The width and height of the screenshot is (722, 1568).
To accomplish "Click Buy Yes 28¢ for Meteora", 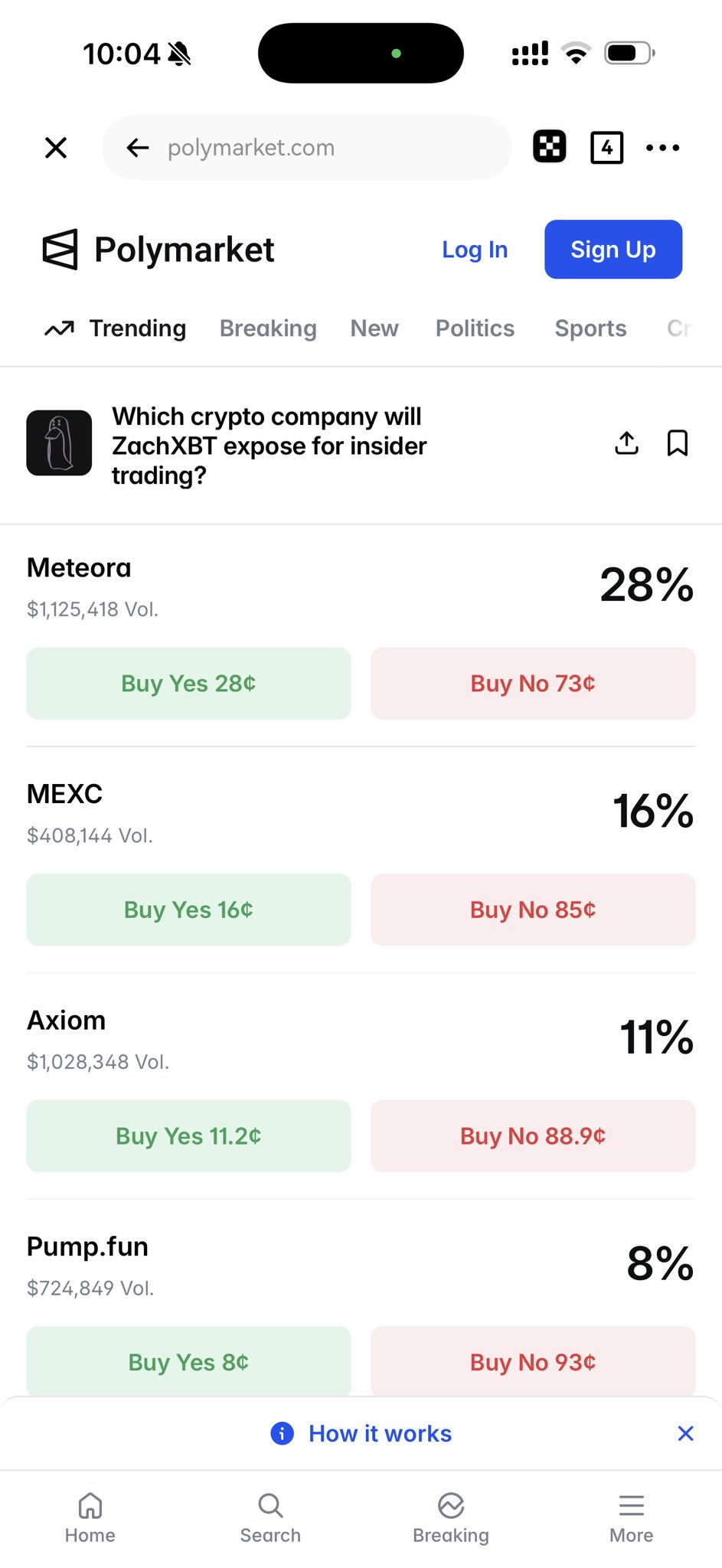I will [x=188, y=683].
